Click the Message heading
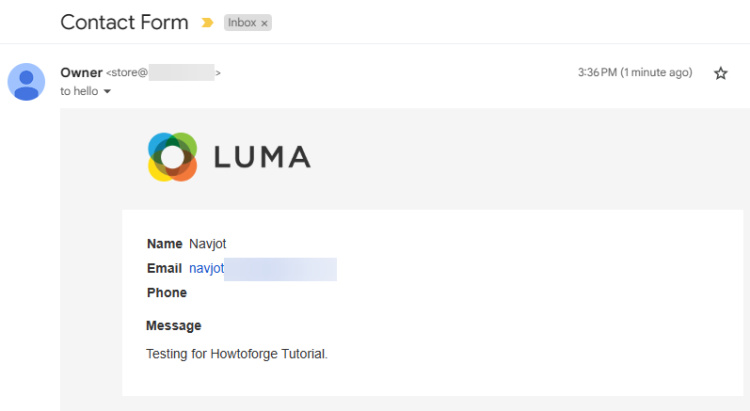 click(x=173, y=326)
